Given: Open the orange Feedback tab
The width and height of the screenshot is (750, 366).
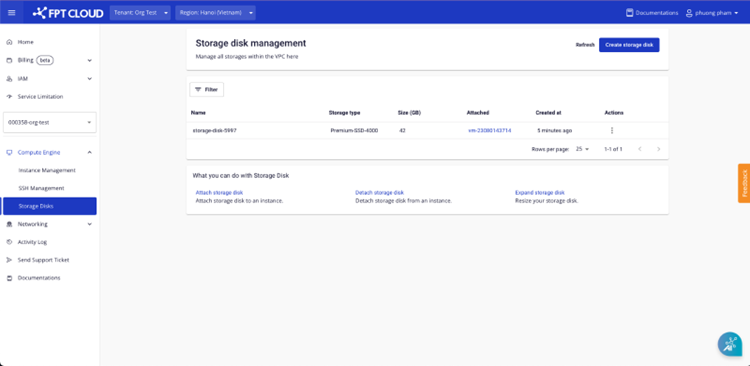Looking at the screenshot, I should (x=744, y=183).
